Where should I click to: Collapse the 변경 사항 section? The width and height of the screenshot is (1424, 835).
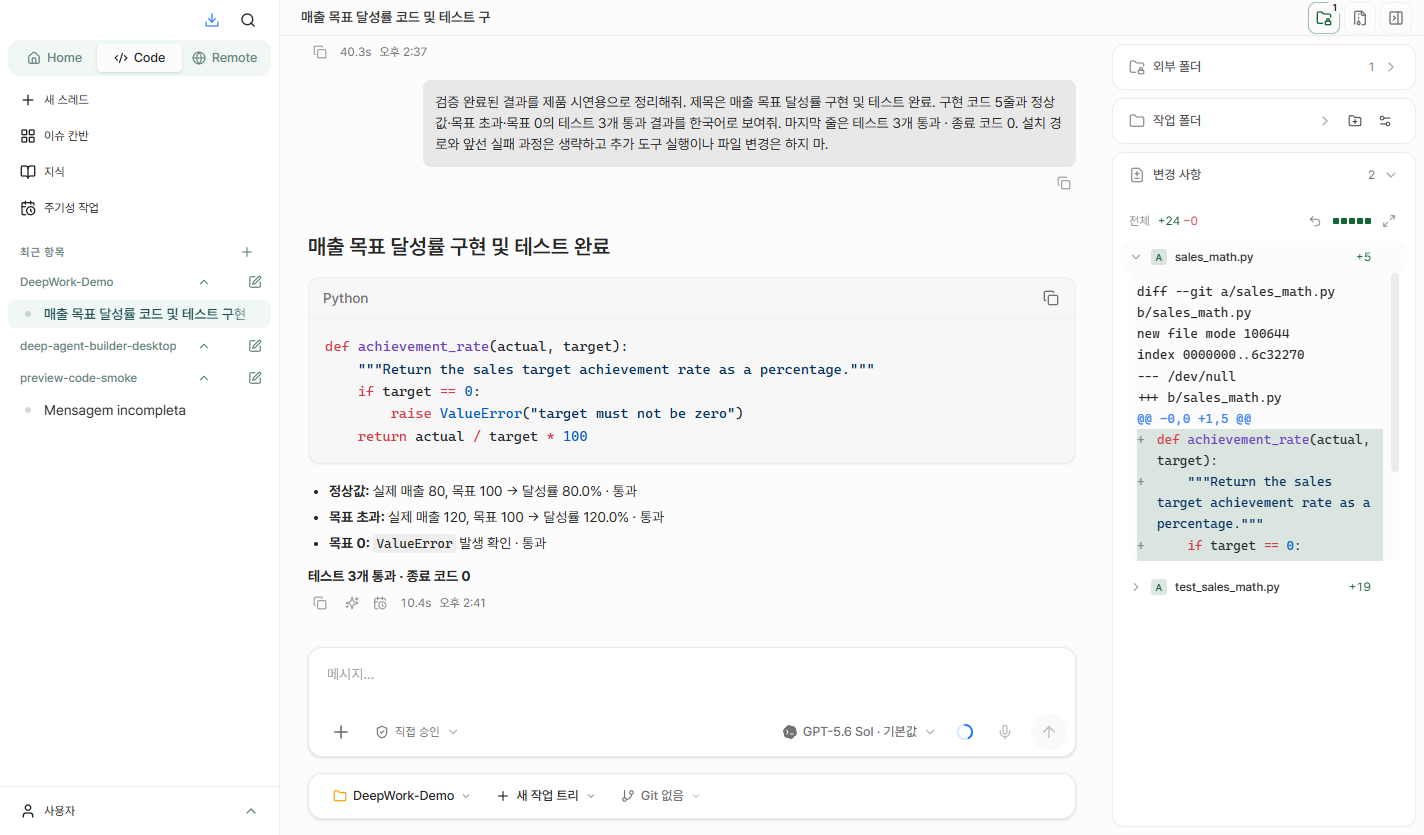coord(1391,175)
